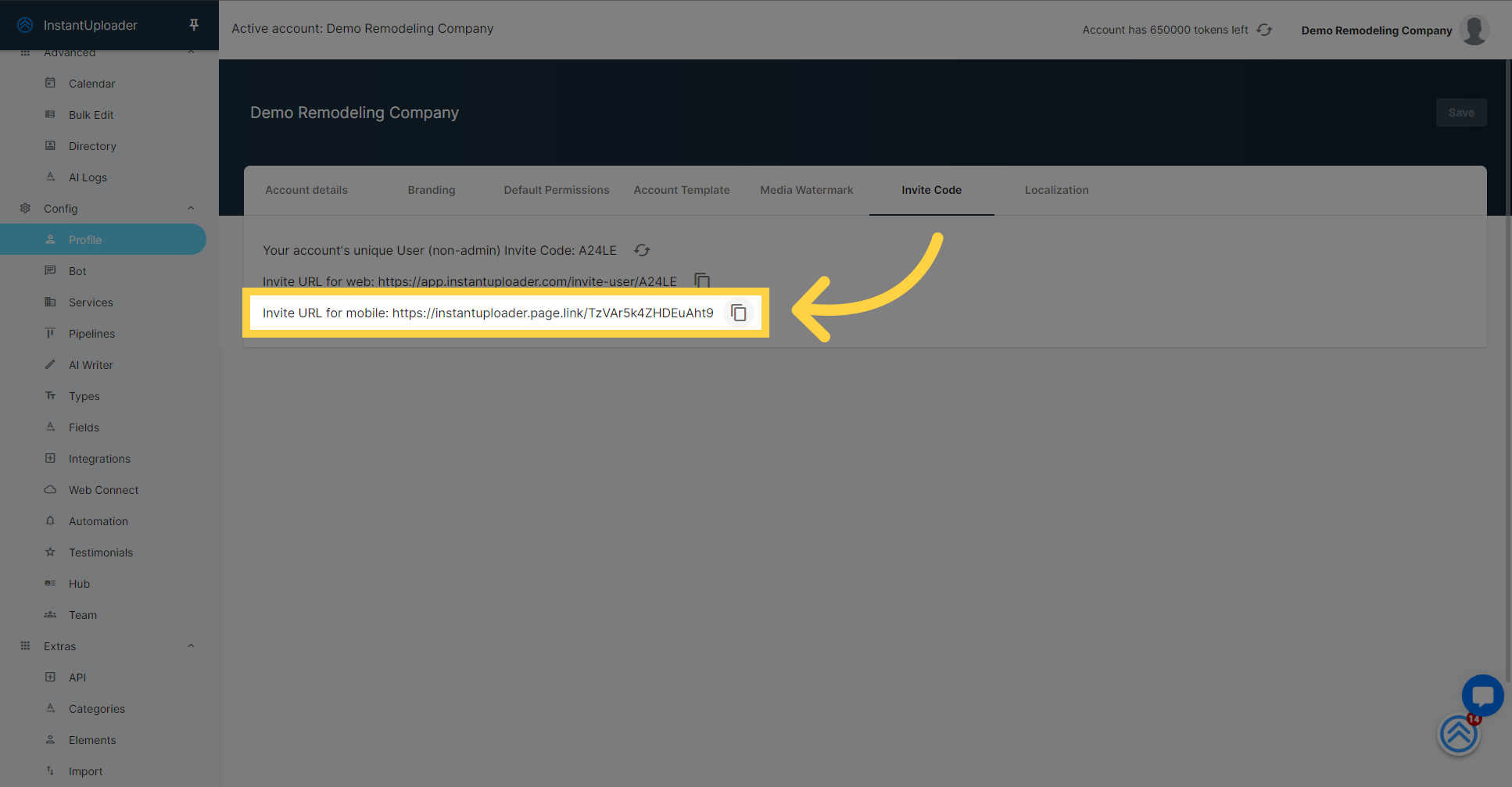Open Bulk Edit from the sidebar
Screen dimensions: 1512x787
point(103,115)
